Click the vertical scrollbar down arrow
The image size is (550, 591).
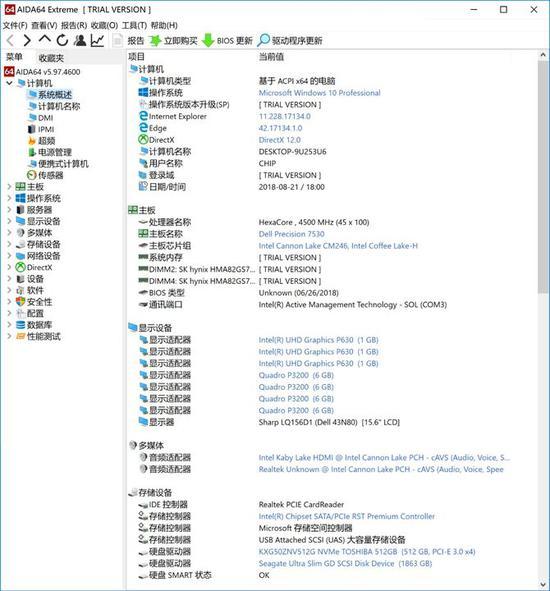(543, 585)
